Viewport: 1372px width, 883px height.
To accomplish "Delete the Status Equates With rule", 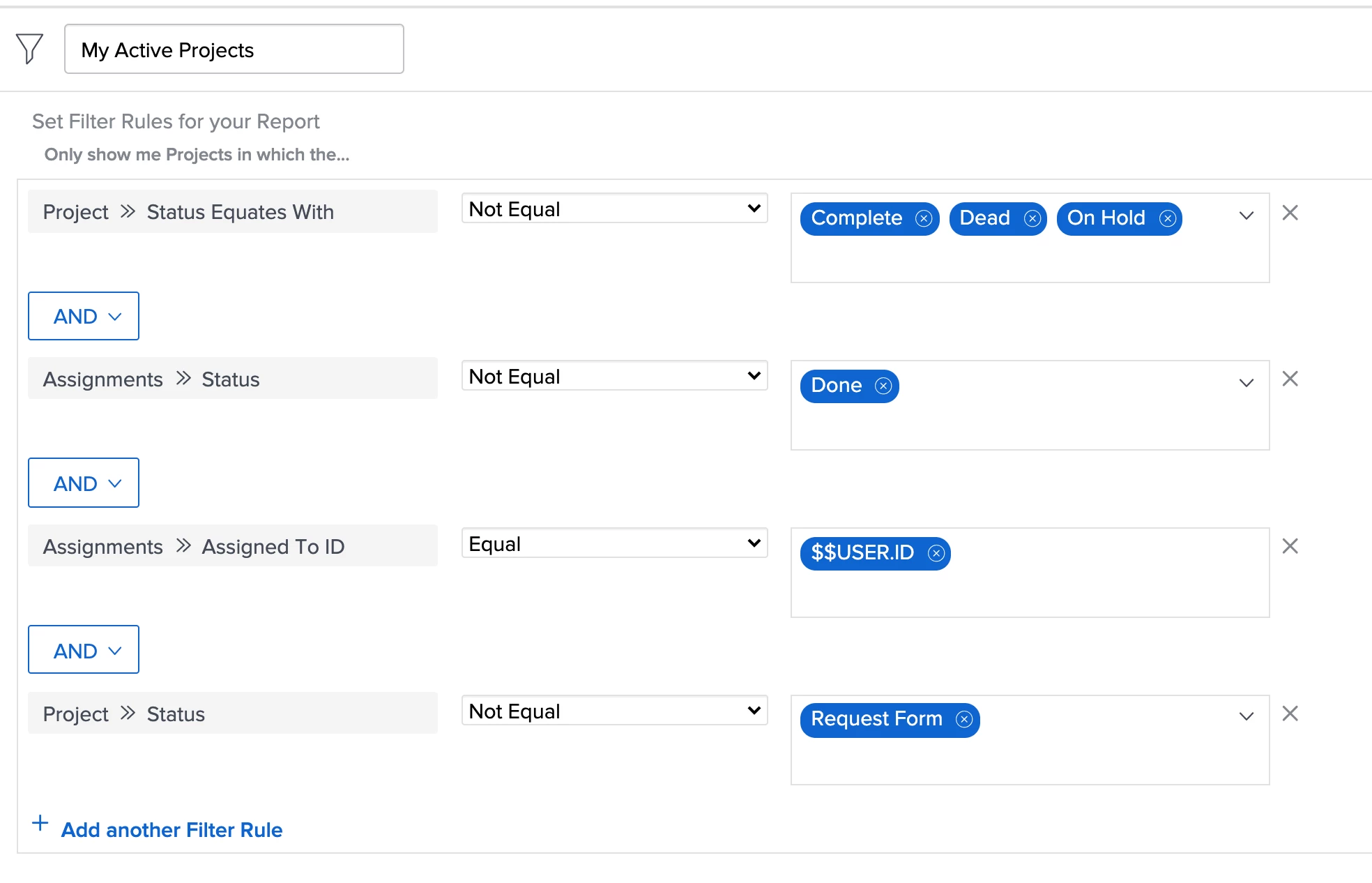I will point(1290,213).
